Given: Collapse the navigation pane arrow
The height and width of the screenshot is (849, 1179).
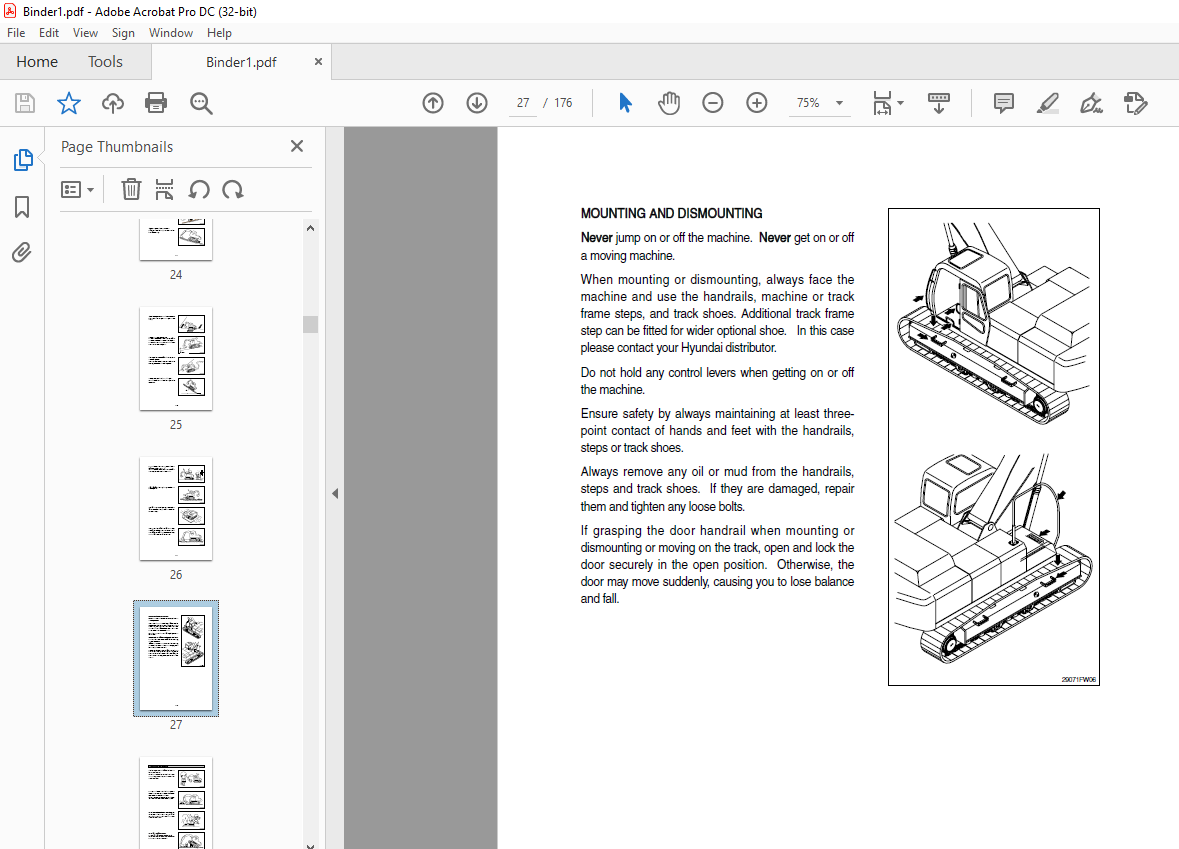Looking at the screenshot, I should [x=335, y=493].
